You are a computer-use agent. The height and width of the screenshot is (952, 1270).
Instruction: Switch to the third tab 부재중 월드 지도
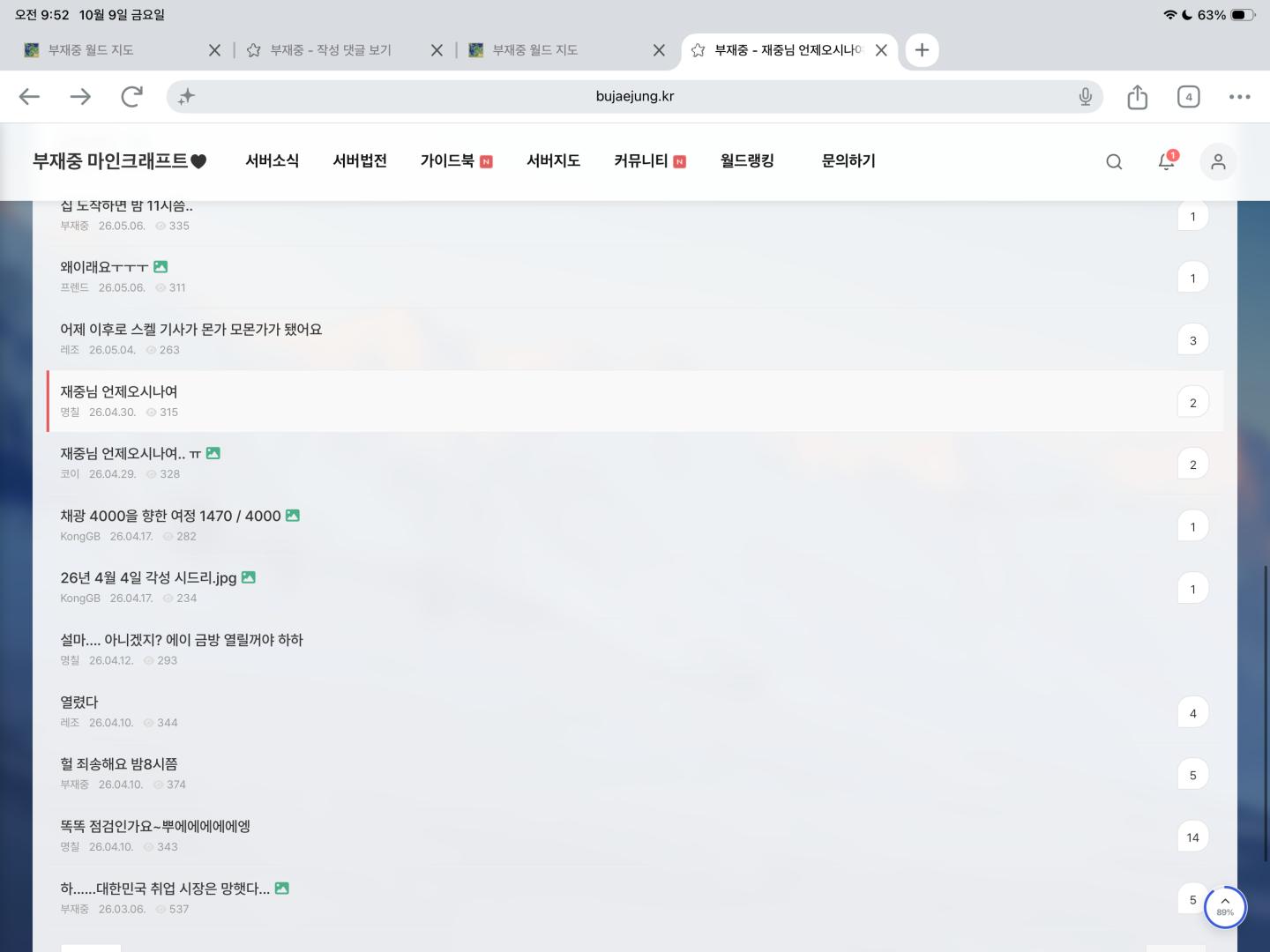[535, 50]
